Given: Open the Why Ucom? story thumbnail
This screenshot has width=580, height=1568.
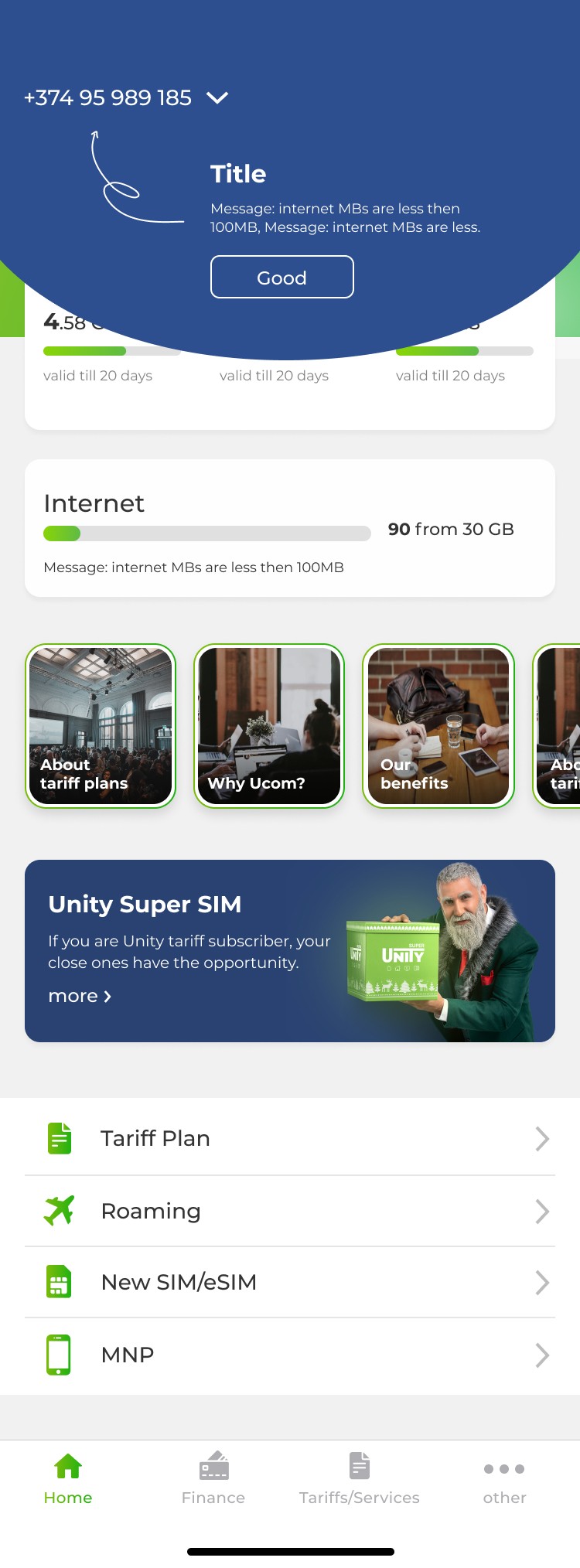Looking at the screenshot, I should [269, 726].
